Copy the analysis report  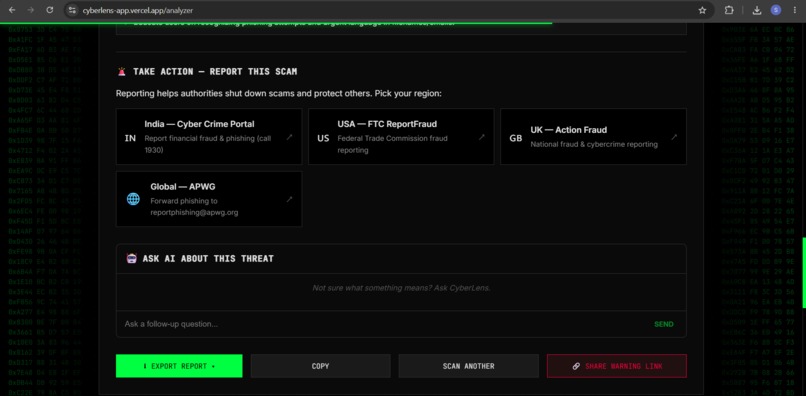(x=320, y=366)
